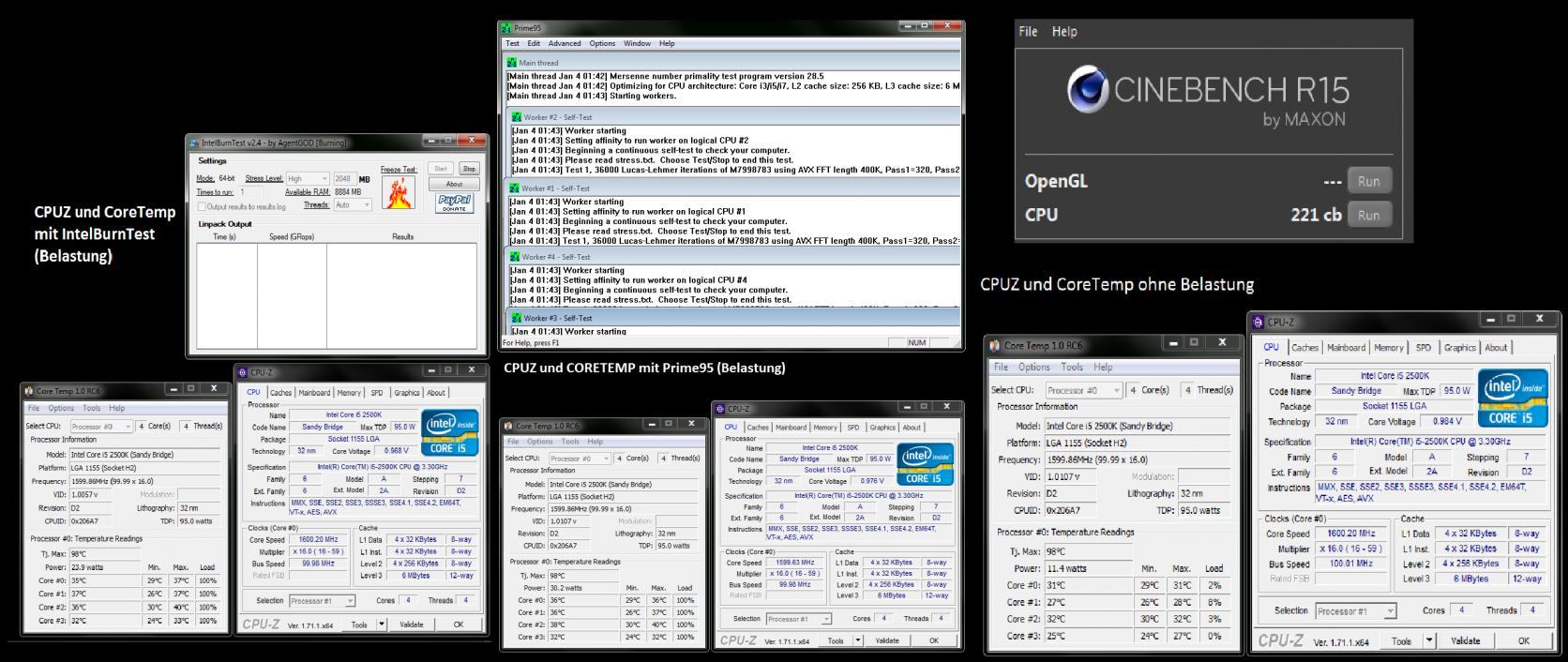Click title icon of Core Temp showing 11.4 watts
The height and width of the screenshot is (662, 1568).
(x=995, y=346)
